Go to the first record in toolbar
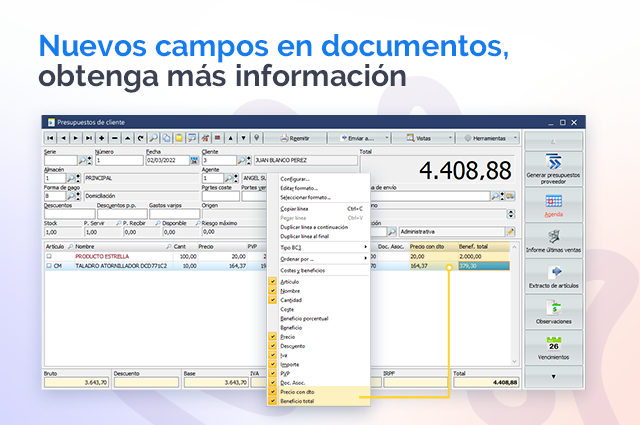640x425 pixels. coord(50,138)
